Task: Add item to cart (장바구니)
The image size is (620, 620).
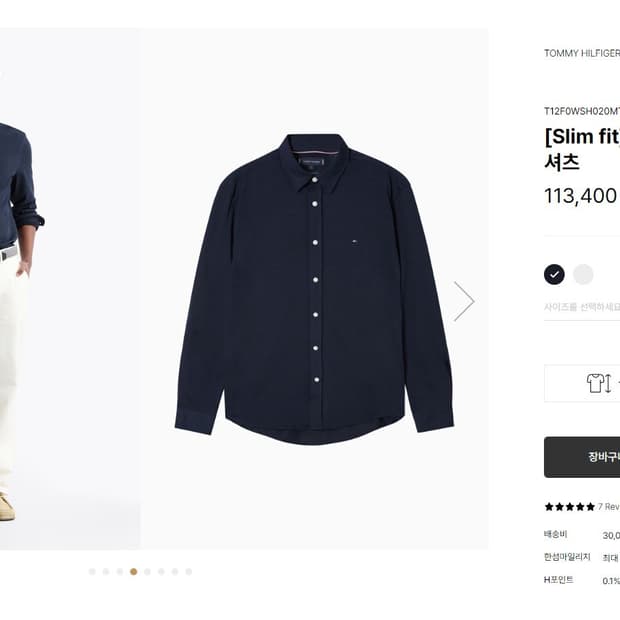Action: coord(590,457)
